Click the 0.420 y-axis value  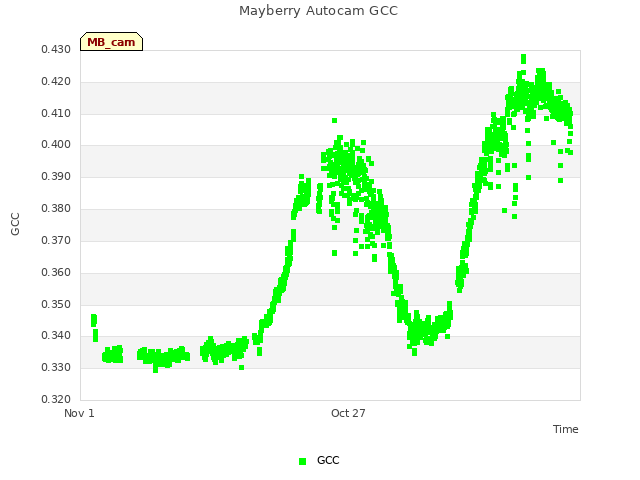56,81
